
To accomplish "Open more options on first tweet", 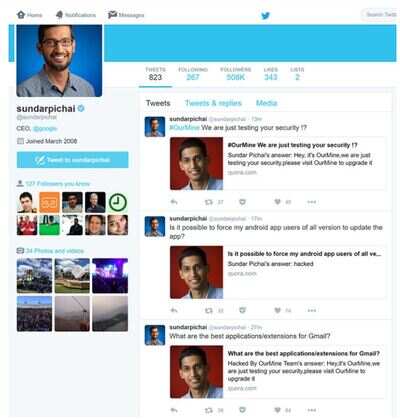I will click(312, 202).
